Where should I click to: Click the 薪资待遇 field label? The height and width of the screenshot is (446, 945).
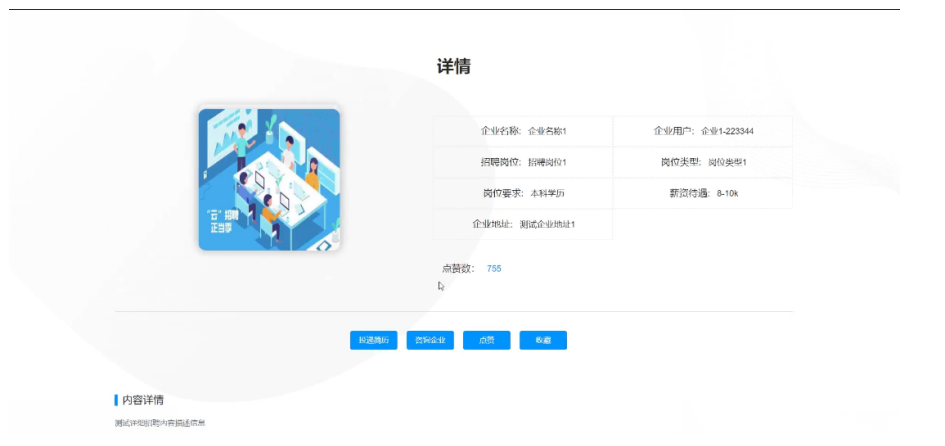point(689,193)
